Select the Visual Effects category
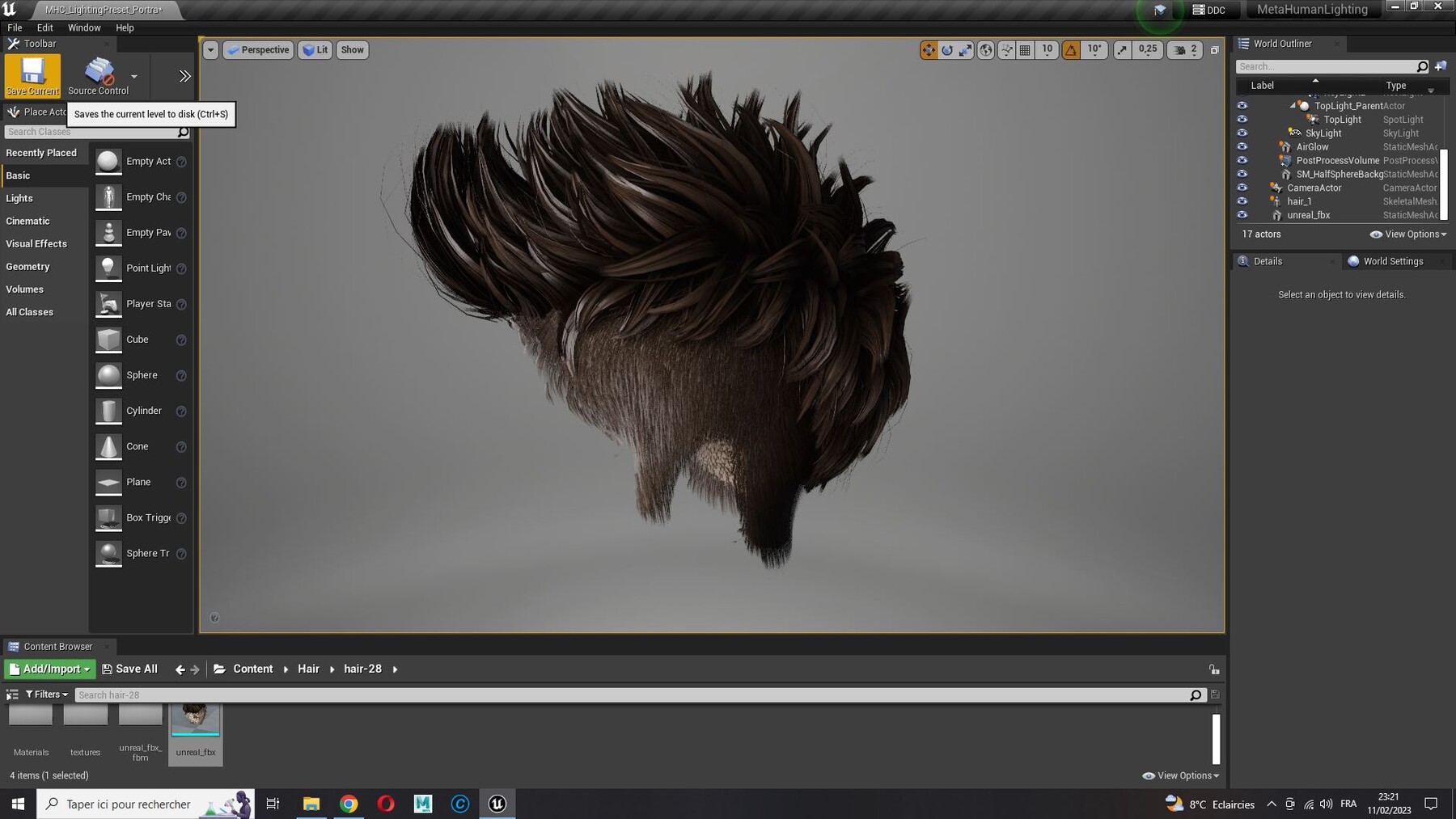This screenshot has width=1456, height=819. click(44, 243)
